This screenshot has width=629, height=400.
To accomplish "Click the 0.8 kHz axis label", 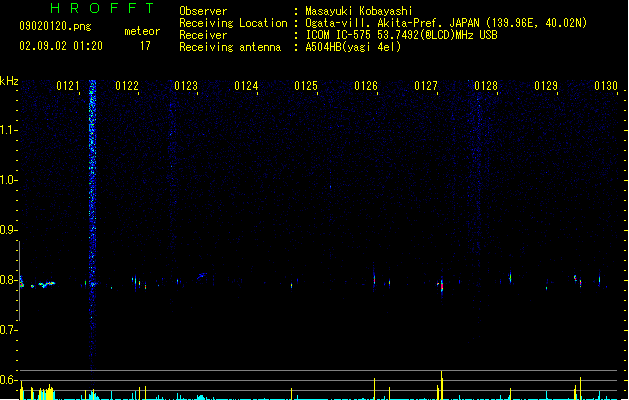I will coord(8,280).
